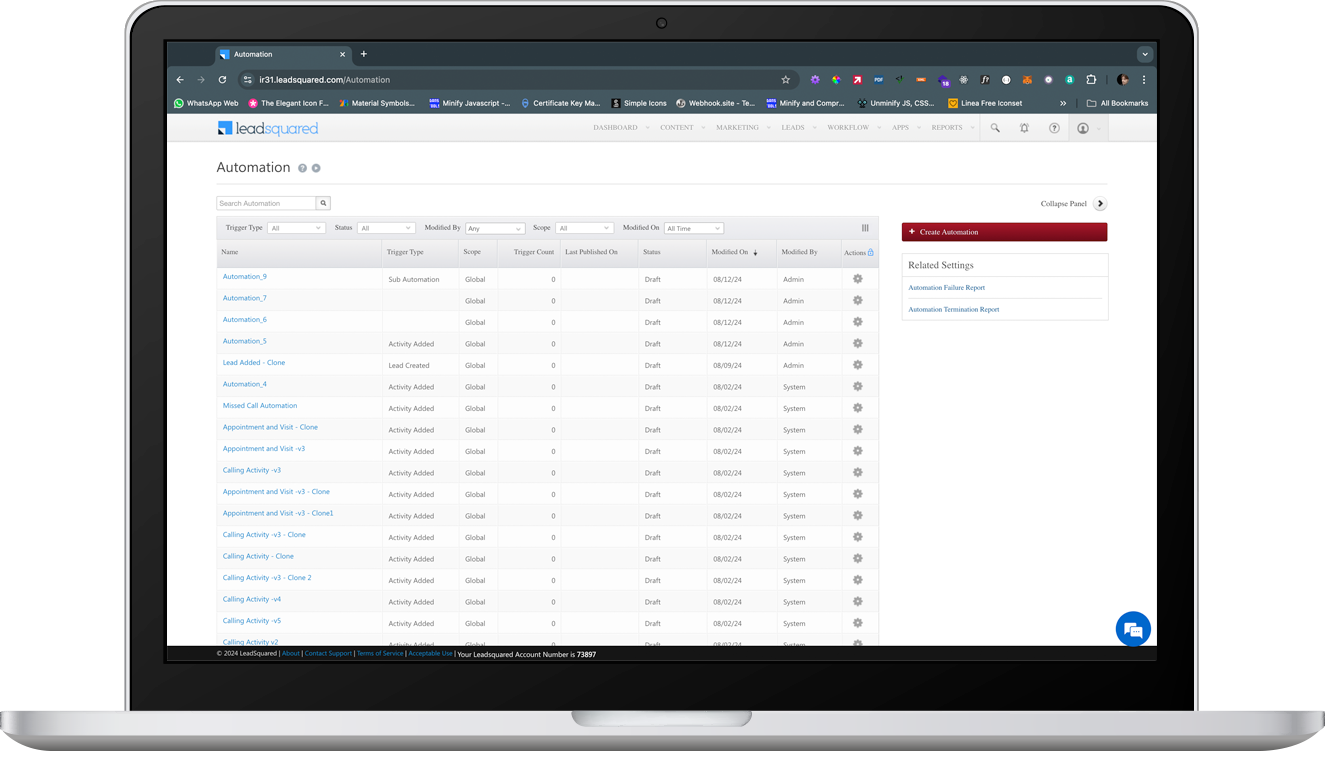
Task: Click the user profile account icon
Action: [x=1081, y=128]
